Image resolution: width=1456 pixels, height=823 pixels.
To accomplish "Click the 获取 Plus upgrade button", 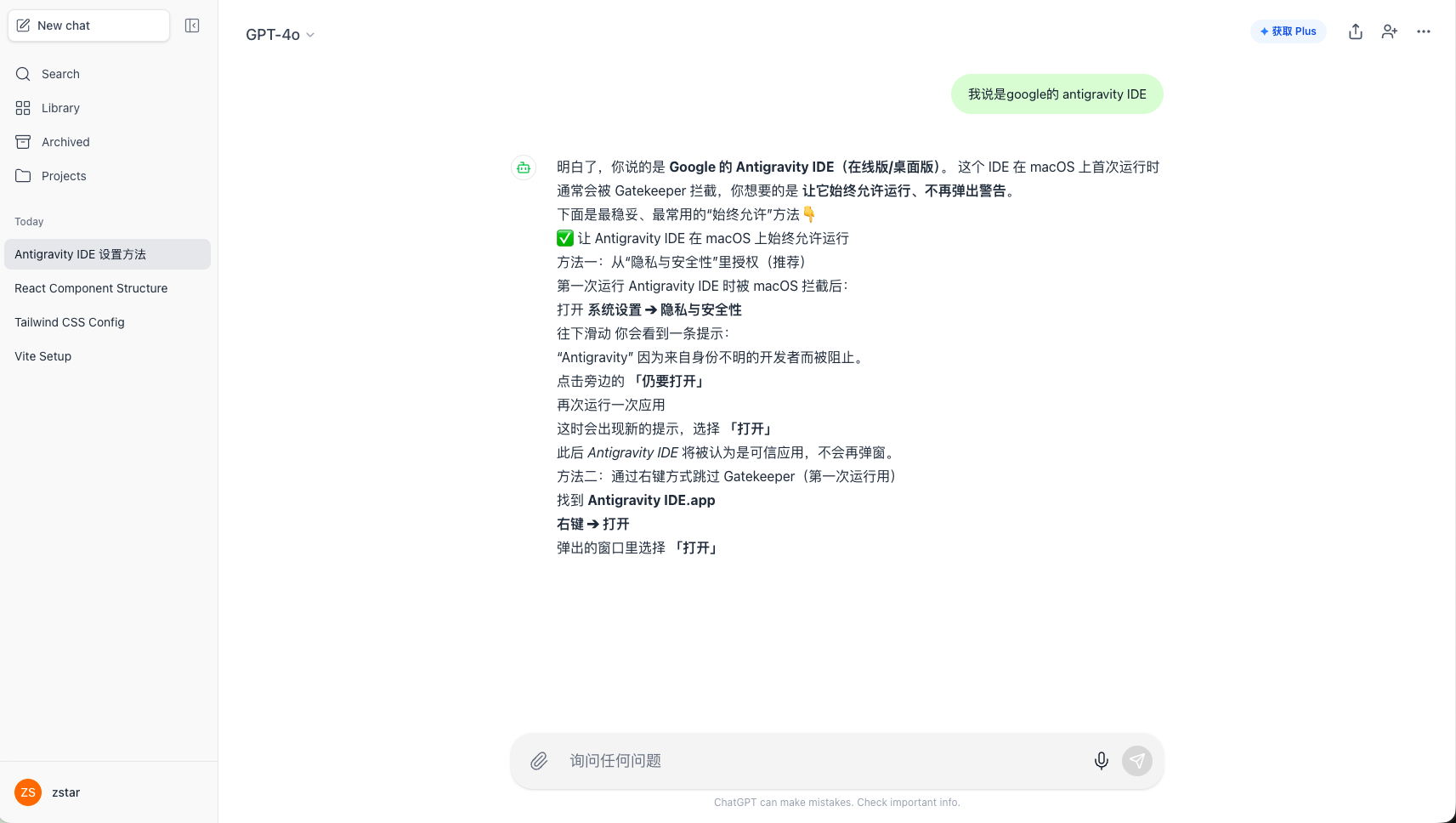I will [1288, 31].
